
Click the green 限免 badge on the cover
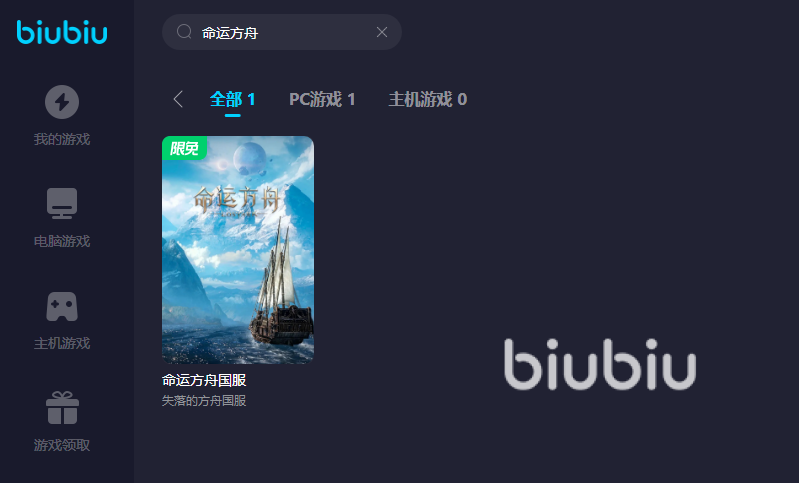[184, 148]
